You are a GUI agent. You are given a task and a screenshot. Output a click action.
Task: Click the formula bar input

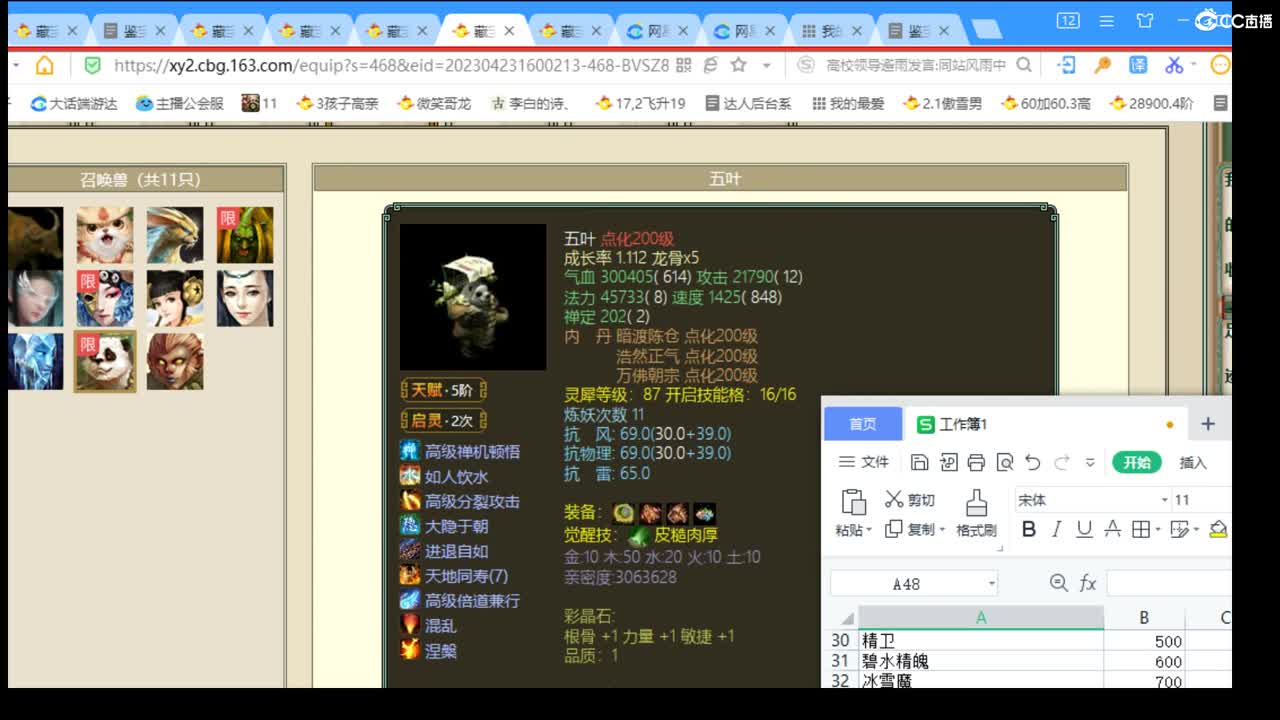click(1169, 583)
